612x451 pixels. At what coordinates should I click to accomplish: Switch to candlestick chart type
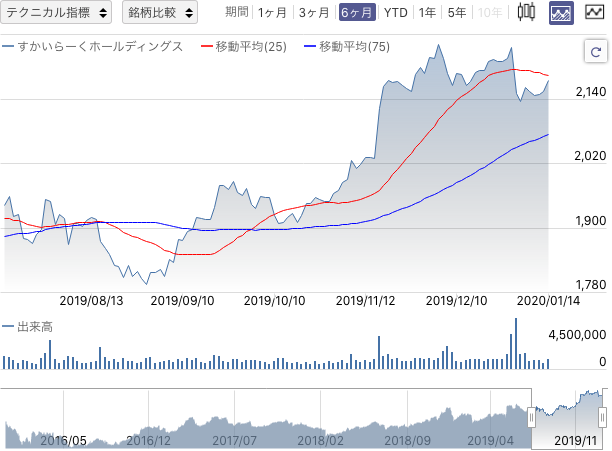[526, 12]
